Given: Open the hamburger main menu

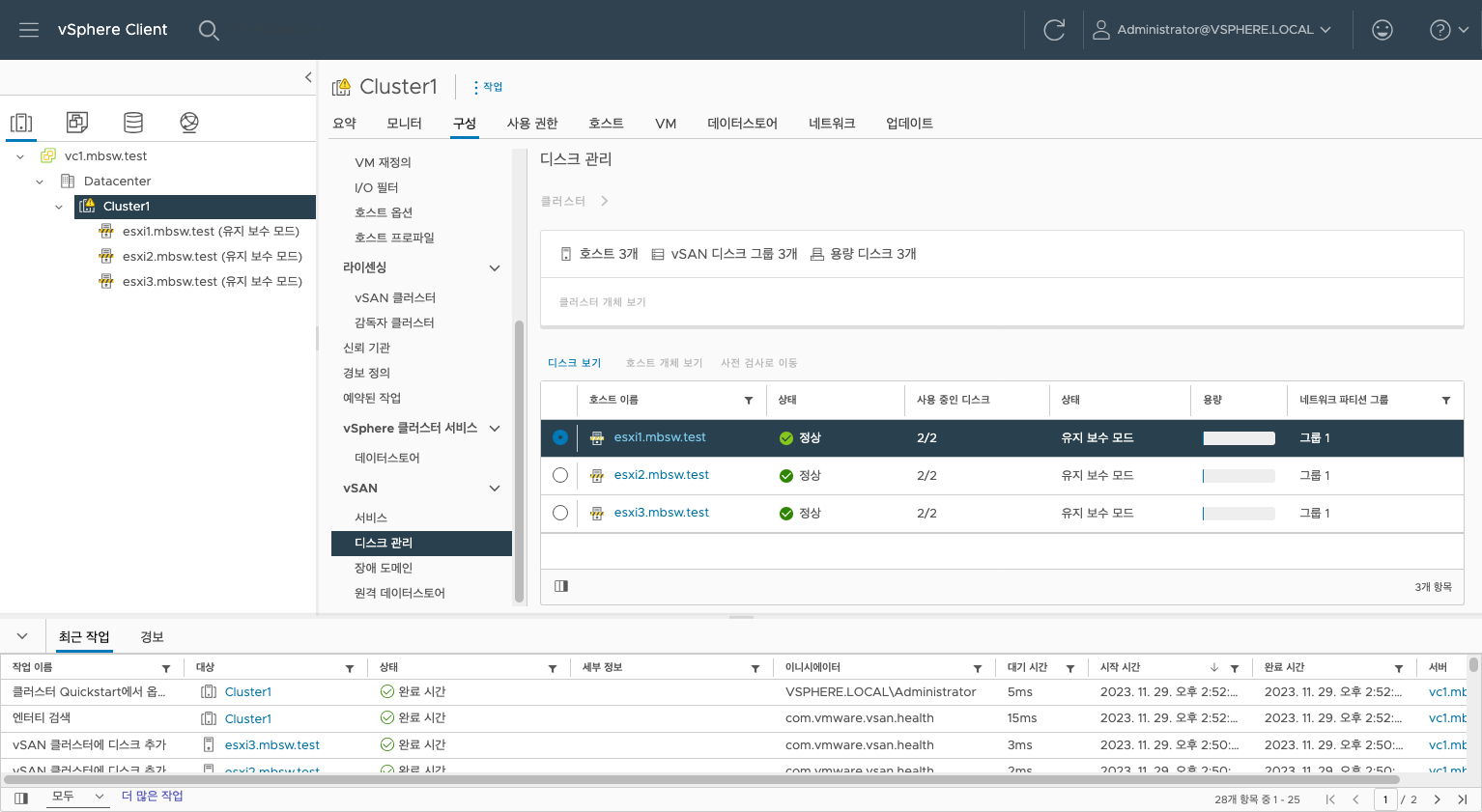Looking at the screenshot, I should coord(29,30).
